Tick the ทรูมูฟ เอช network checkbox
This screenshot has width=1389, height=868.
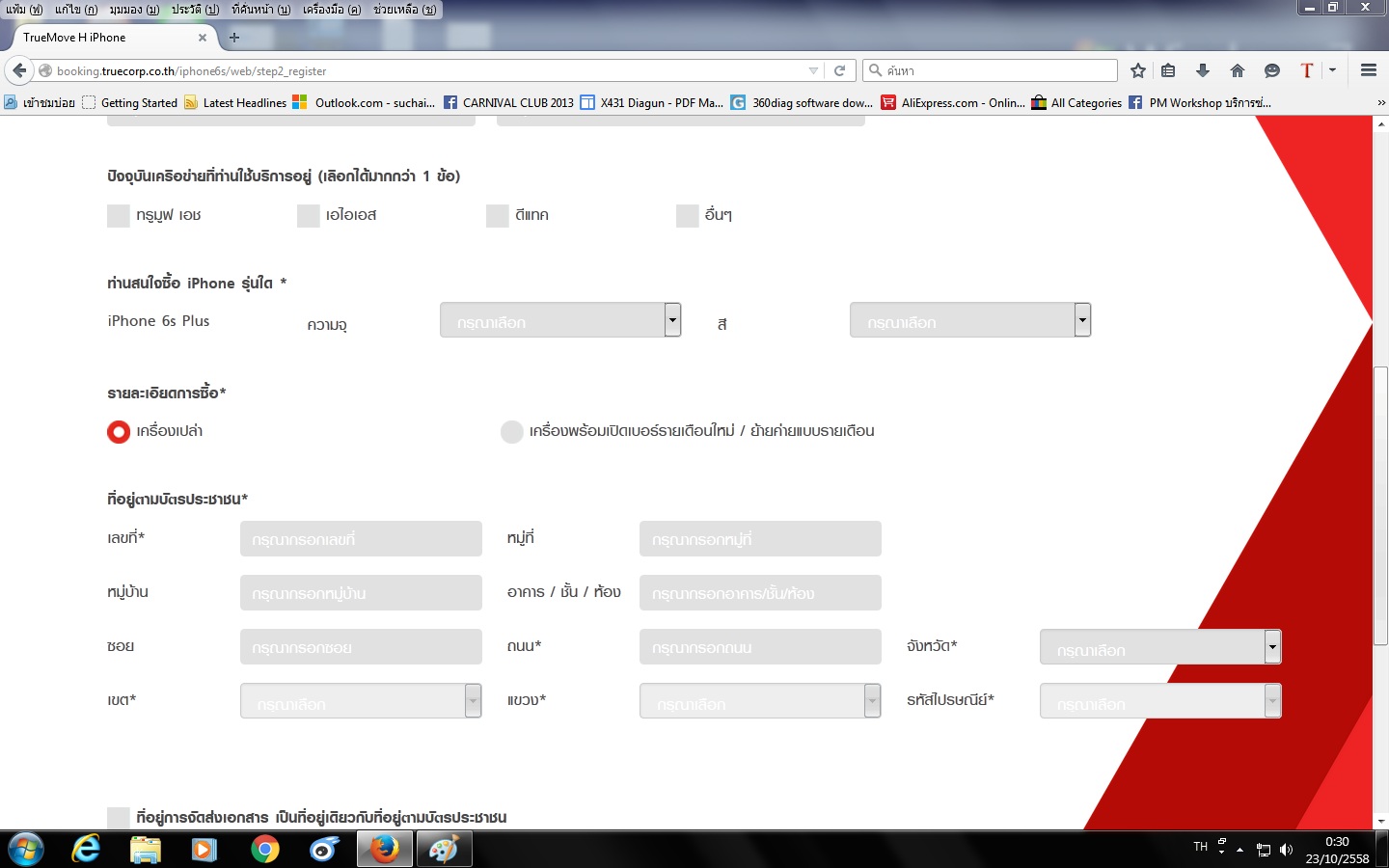[119, 215]
